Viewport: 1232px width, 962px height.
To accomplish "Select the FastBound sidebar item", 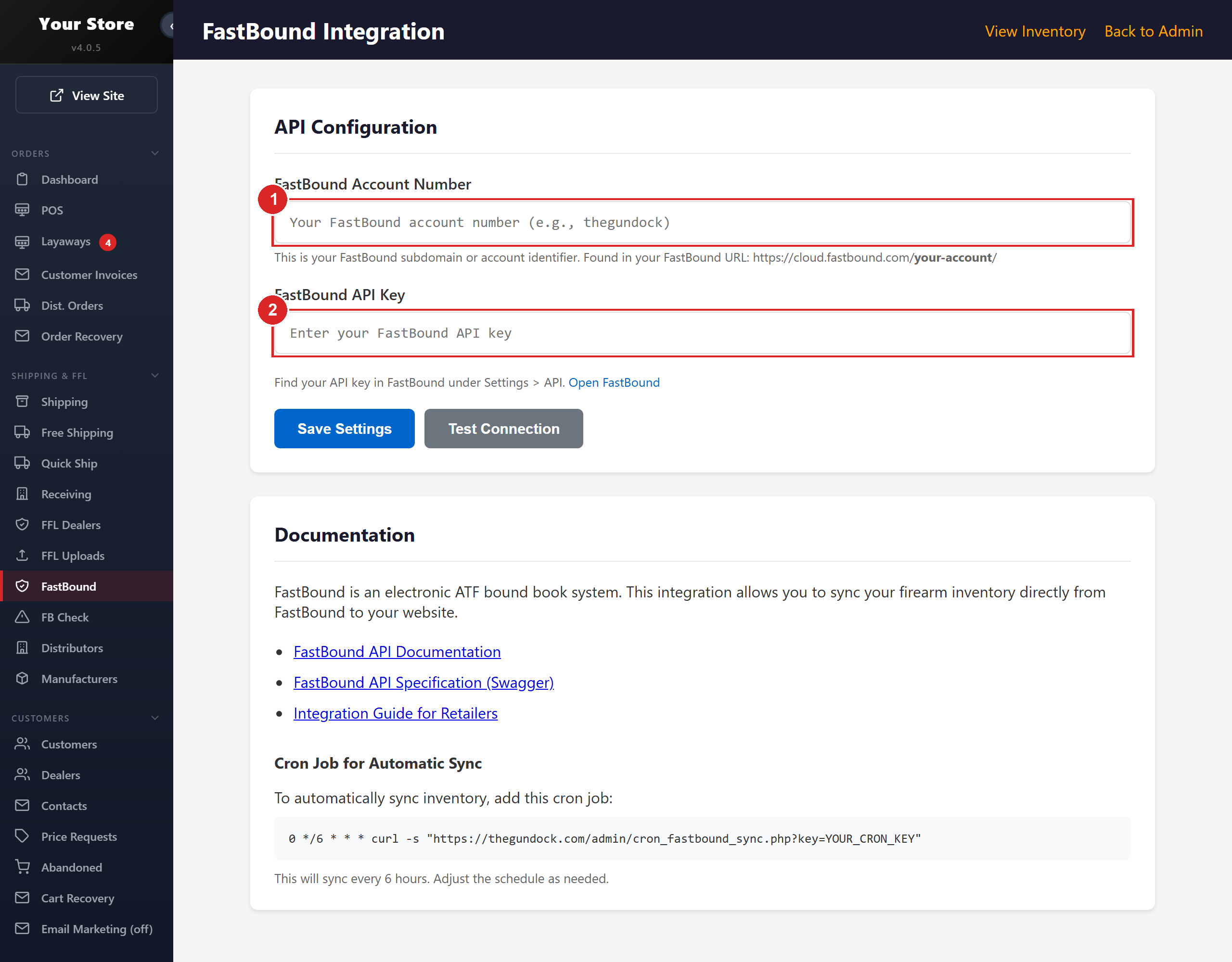I will click(x=87, y=586).
